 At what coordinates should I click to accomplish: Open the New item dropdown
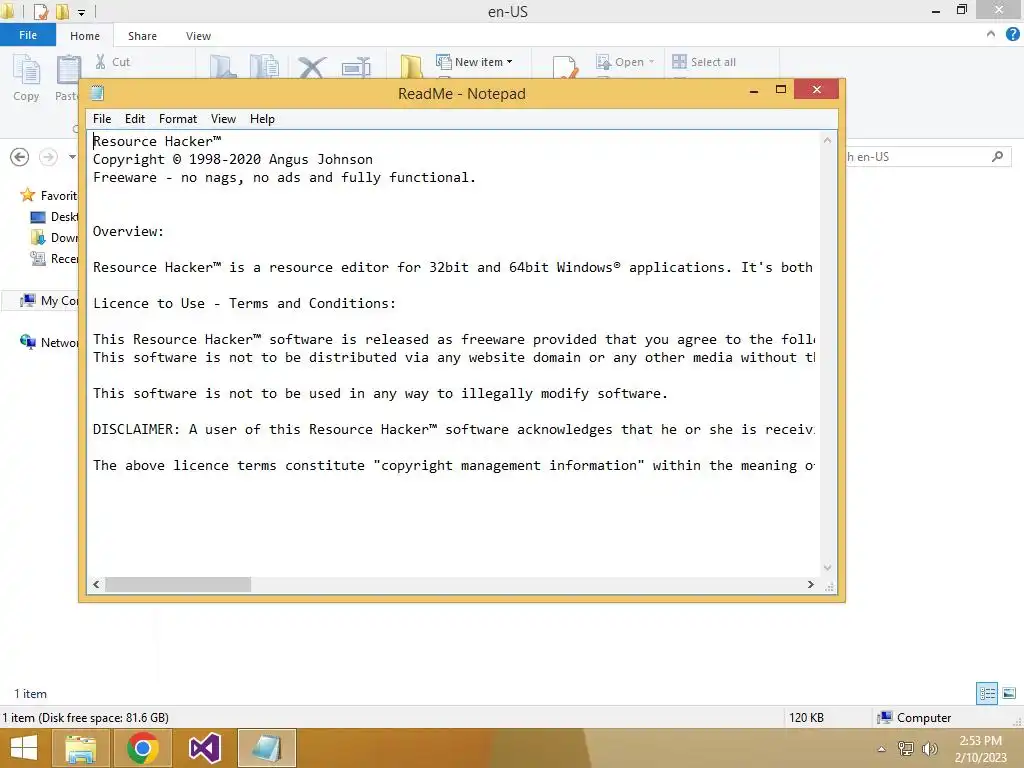coord(474,62)
